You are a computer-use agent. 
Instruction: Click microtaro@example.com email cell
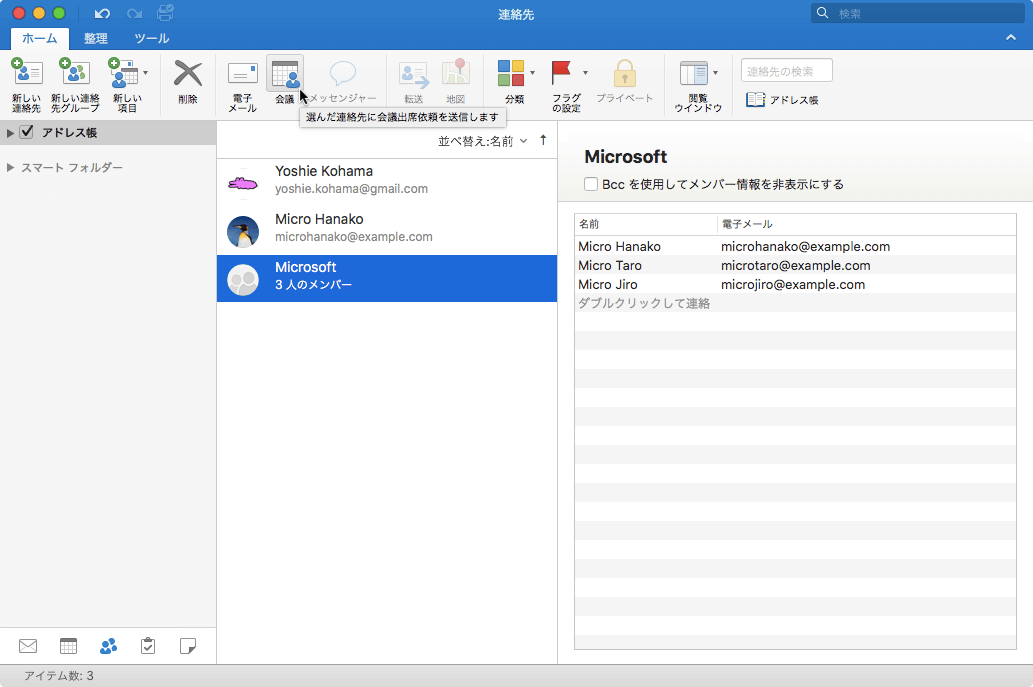pyautogui.click(x=795, y=265)
